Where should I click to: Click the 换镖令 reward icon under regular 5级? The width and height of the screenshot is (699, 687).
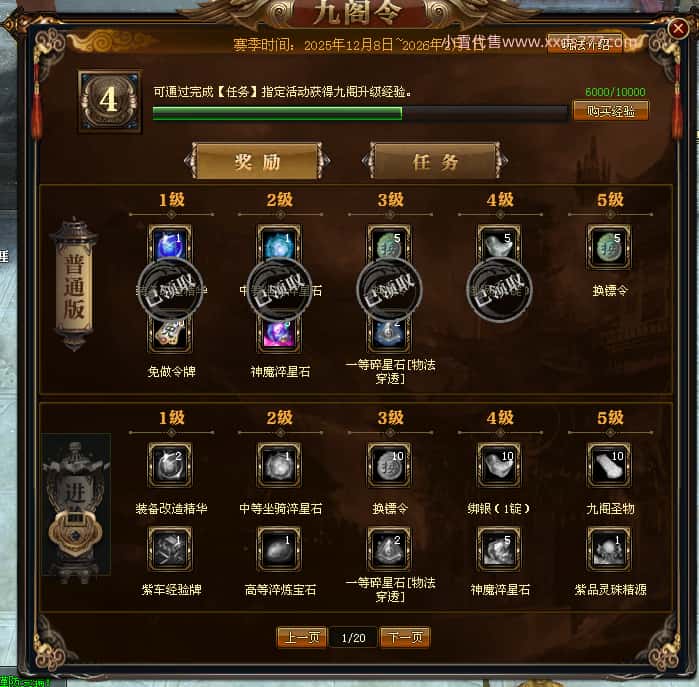pyautogui.click(x=609, y=247)
